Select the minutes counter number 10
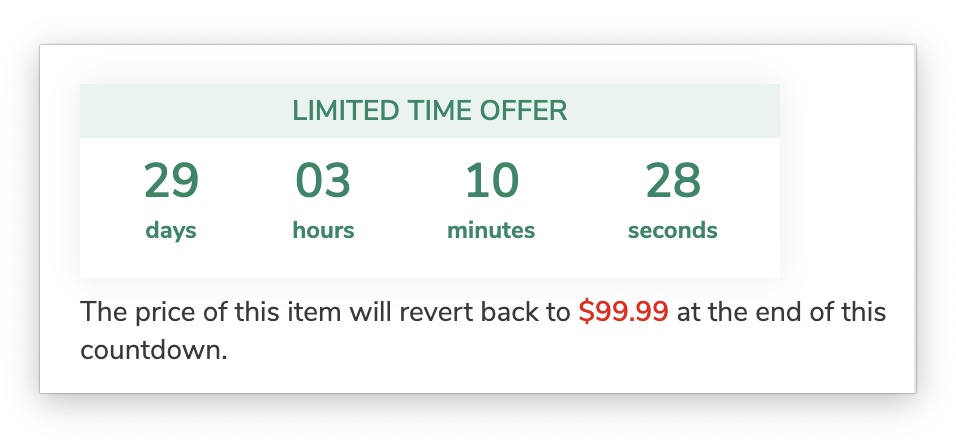956x444 pixels. click(491, 182)
